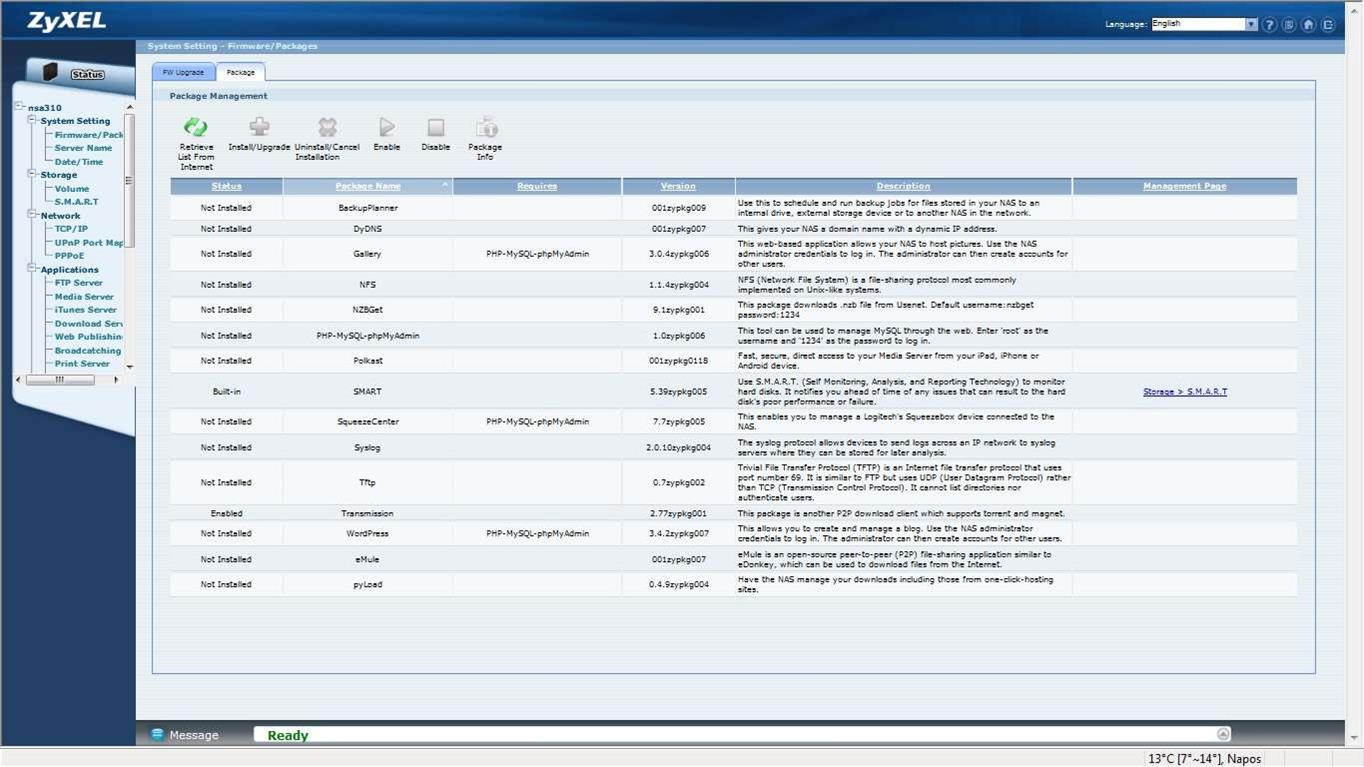Click the Management Page column header

point(1185,186)
